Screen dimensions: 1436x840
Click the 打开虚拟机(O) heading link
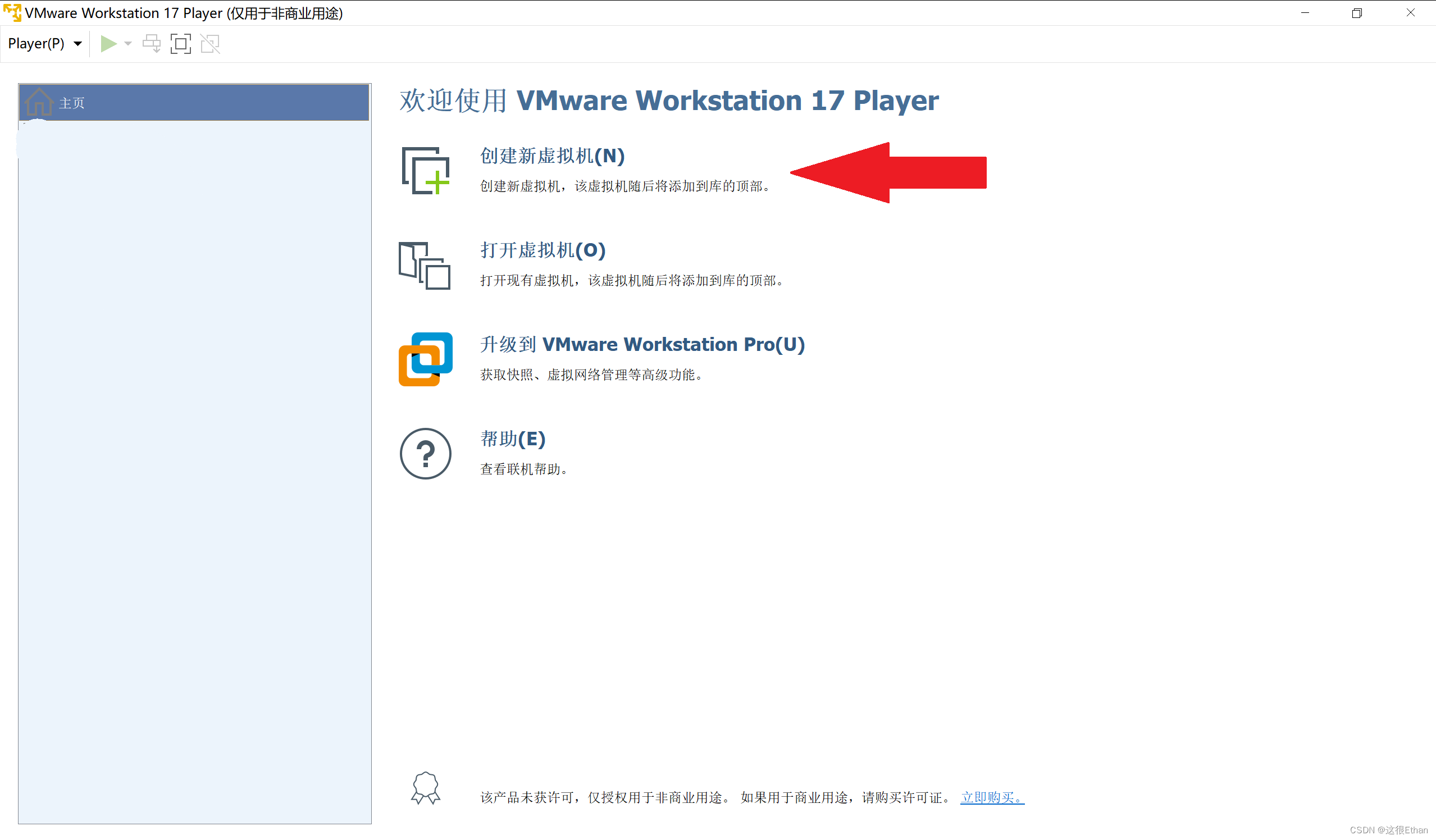pos(543,250)
